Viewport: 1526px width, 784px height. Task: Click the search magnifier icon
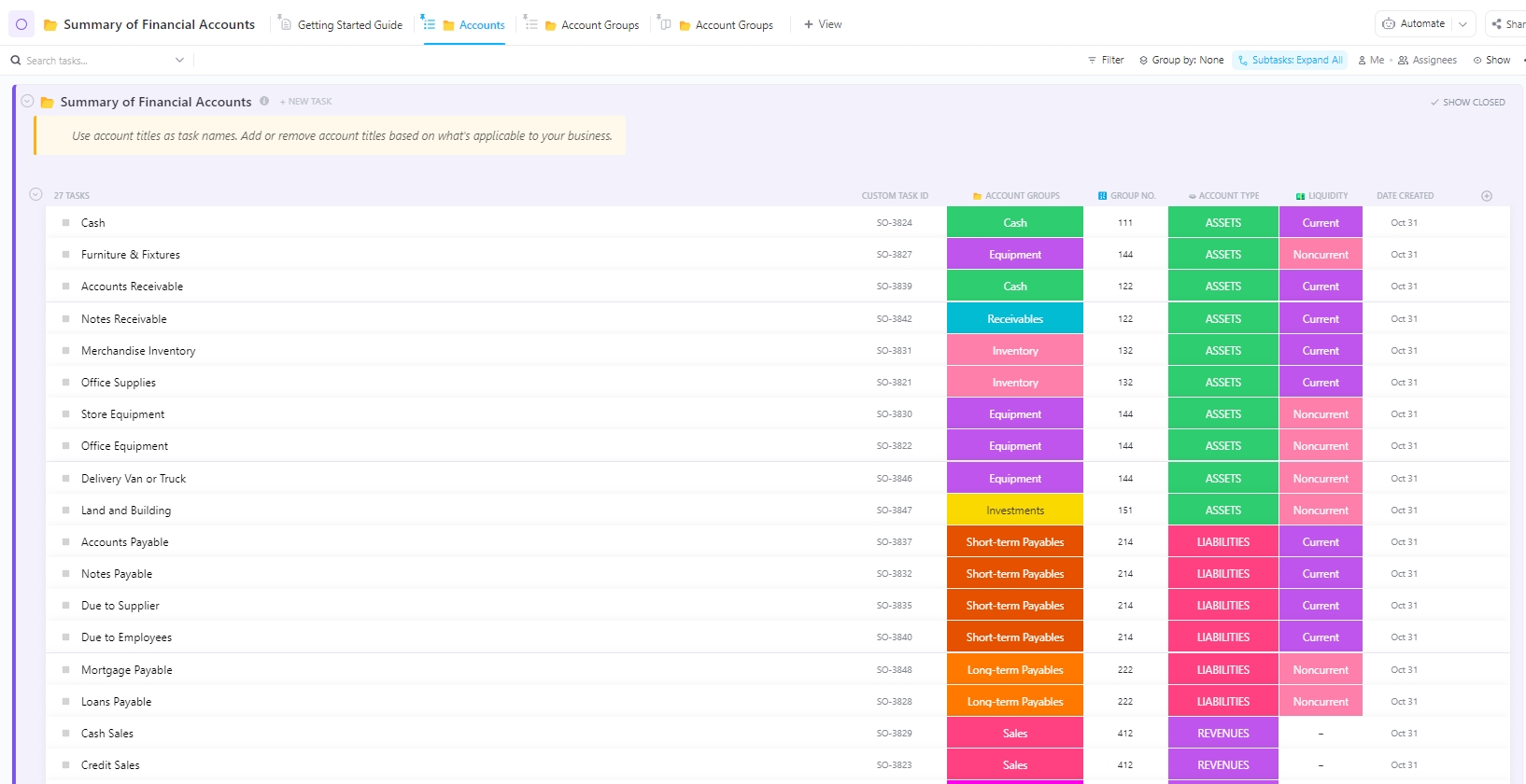pos(16,61)
